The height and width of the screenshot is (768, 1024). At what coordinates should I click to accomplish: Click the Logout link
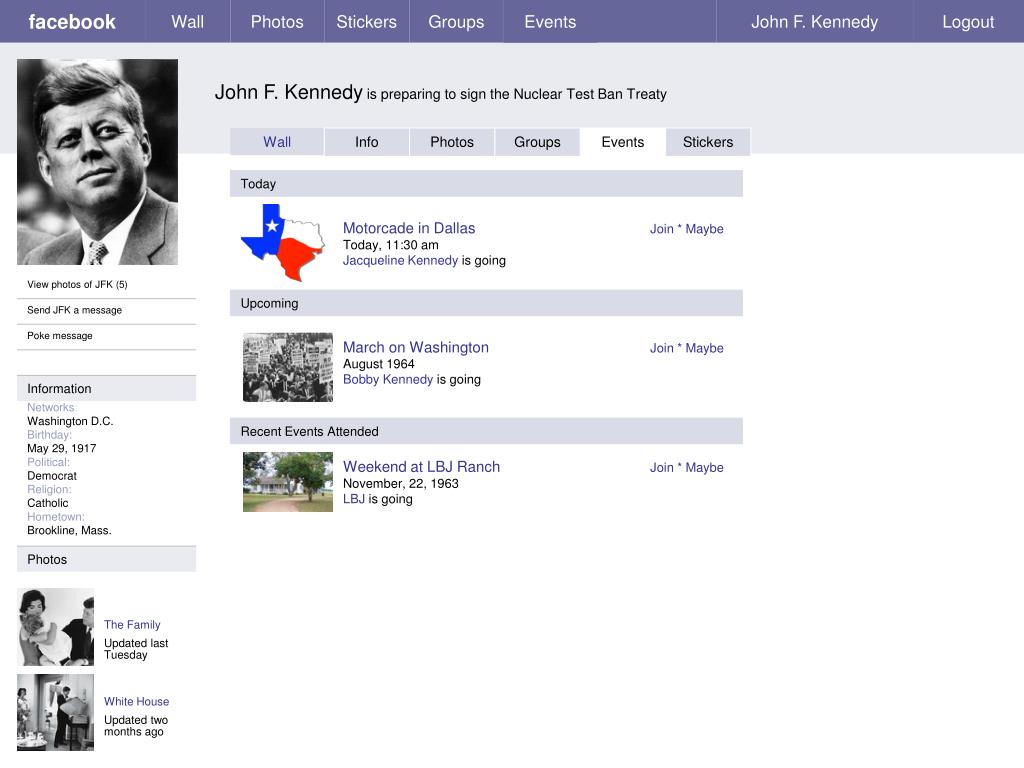coord(968,22)
